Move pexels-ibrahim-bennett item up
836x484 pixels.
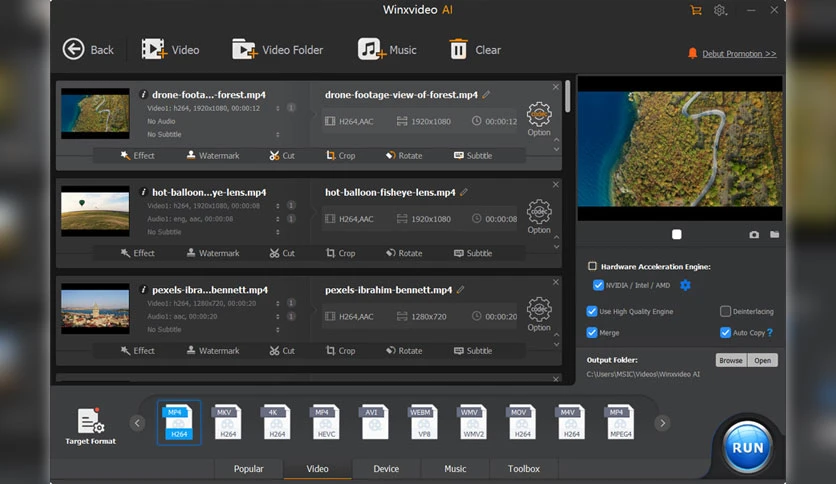pyautogui.click(x=557, y=335)
